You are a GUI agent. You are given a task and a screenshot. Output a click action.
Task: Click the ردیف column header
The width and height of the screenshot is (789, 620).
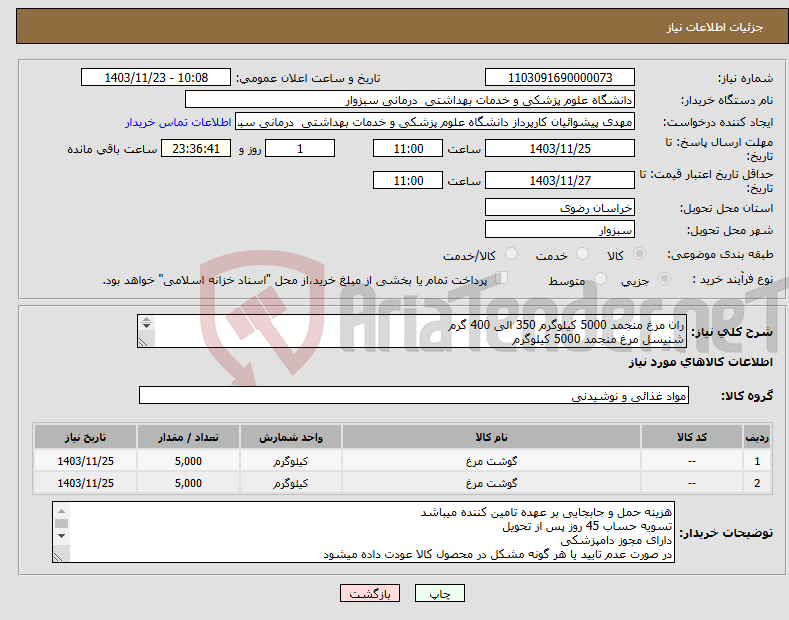click(x=757, y=437)
